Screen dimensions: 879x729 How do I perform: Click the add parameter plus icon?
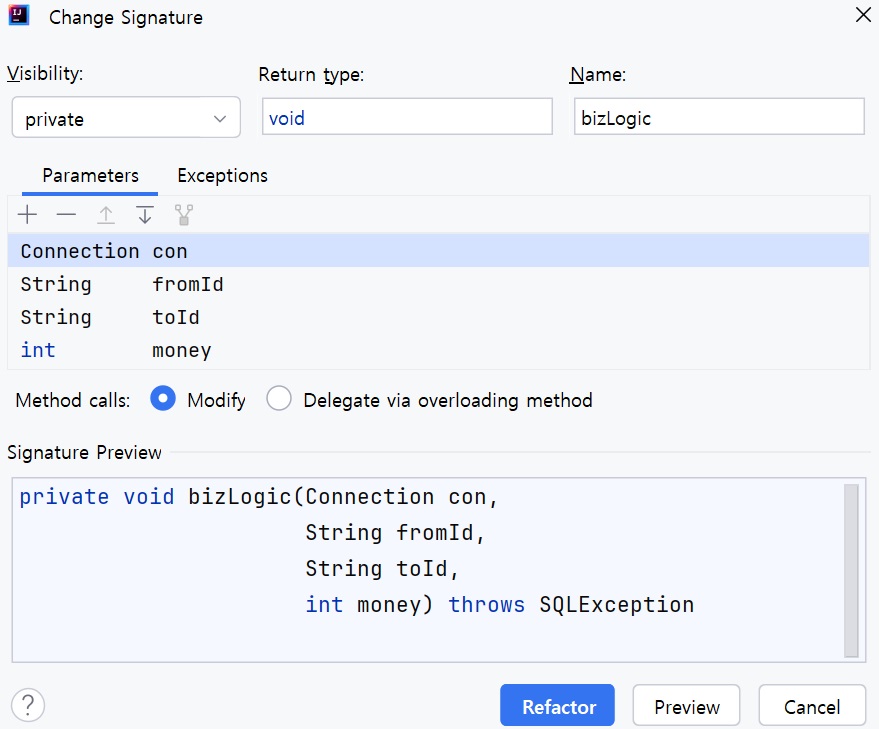[27, 215]
